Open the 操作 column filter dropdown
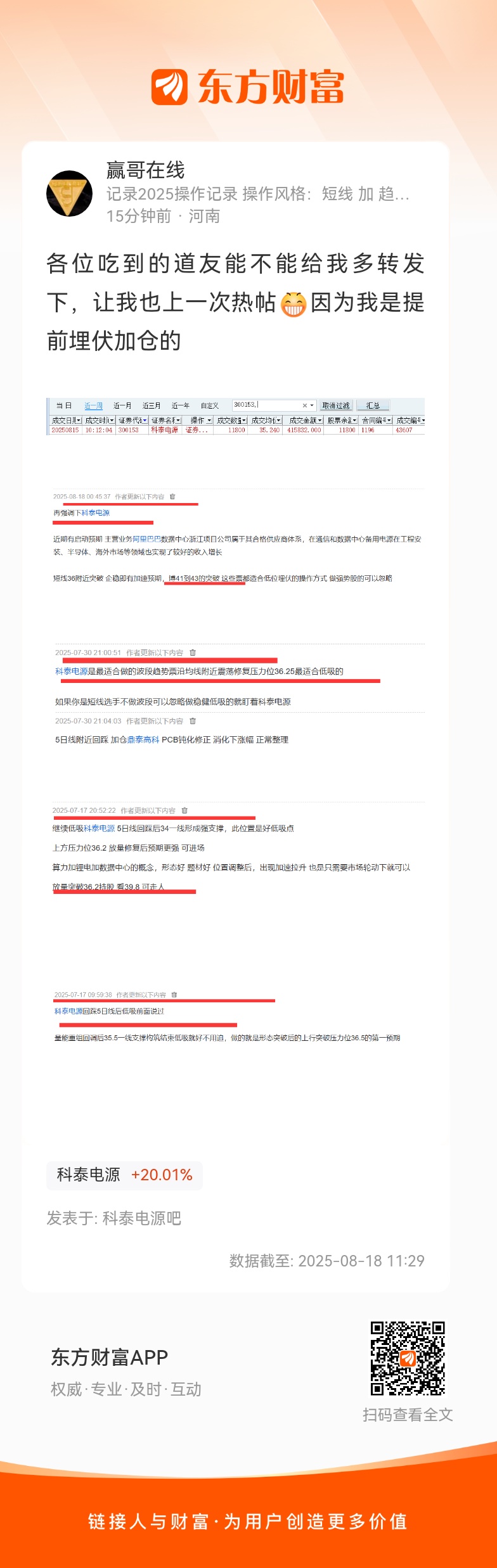This screenshot has width=497, height=1568. click(x=209, y=420)
